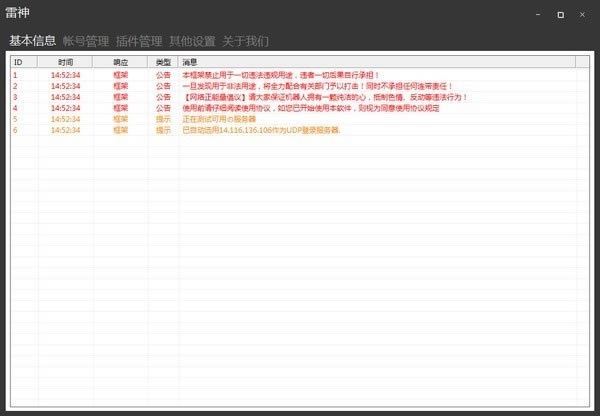
Task: Select the 其他设置 tab
Action: 191,41
